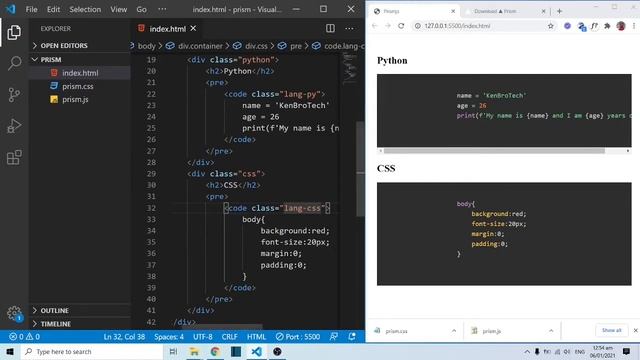This screenshot has width=640, height=360.
Task: Open the Extensions view
Action: coord(14,157)
